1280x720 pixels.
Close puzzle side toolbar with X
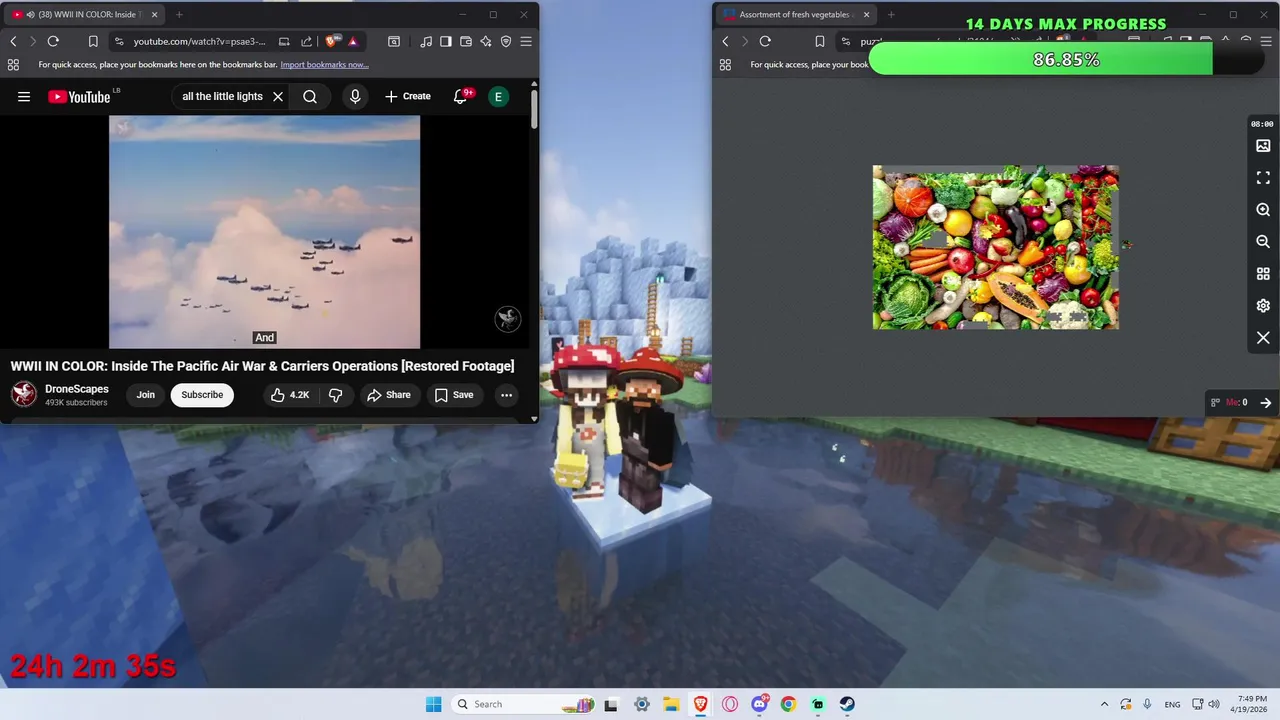1263,338
